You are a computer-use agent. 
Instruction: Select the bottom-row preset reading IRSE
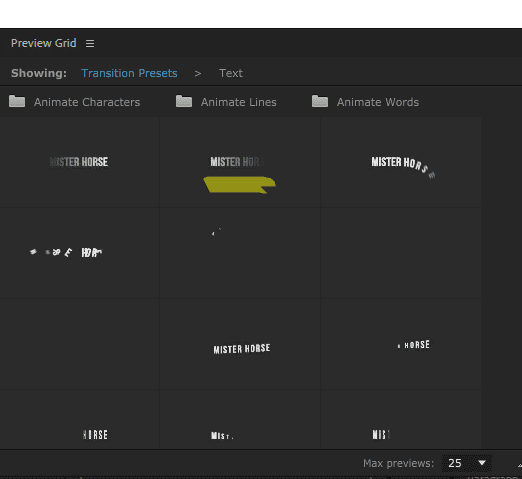[x=80, y=419]
